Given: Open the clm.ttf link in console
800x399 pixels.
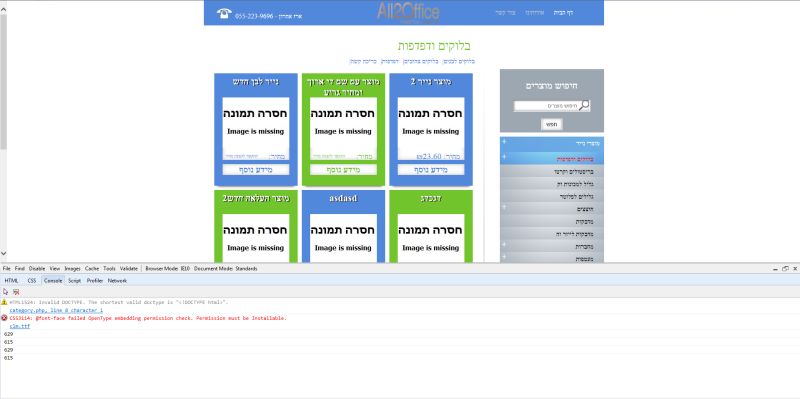Looking at the screenshot, I should click(19, 326).
